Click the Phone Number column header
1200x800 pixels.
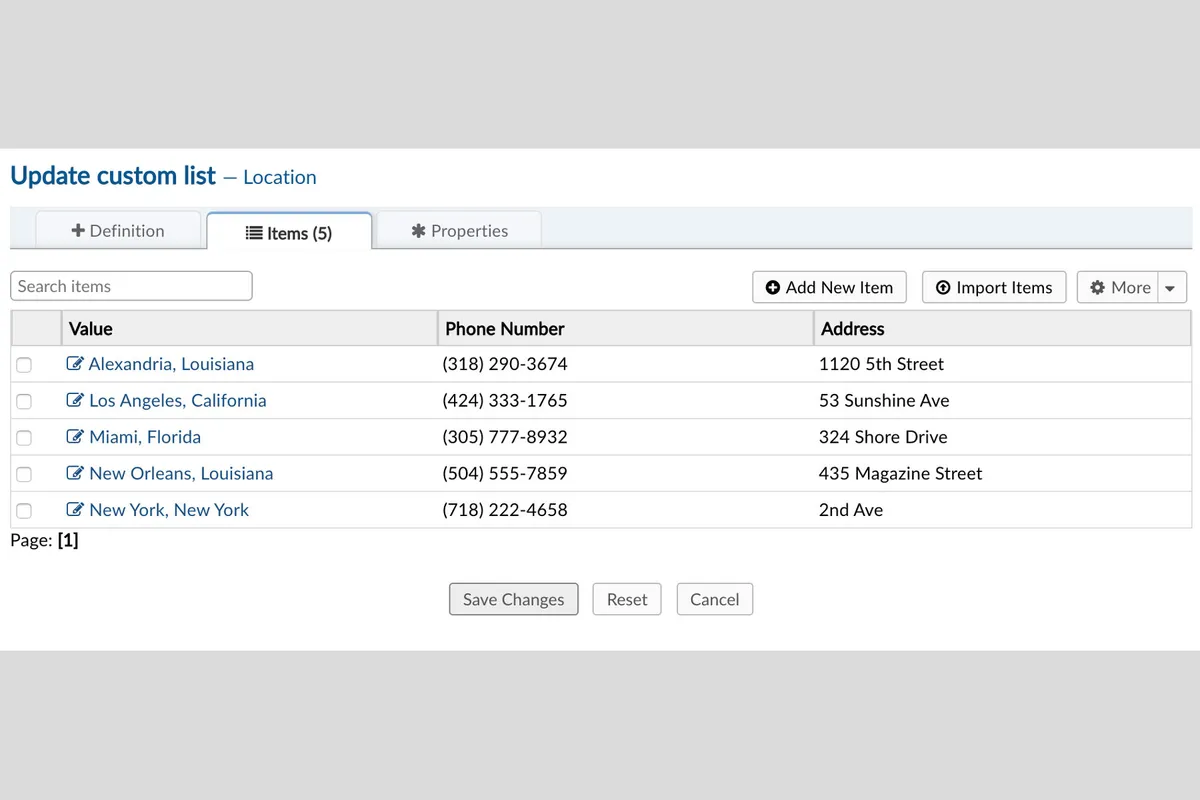click(505, 328)
